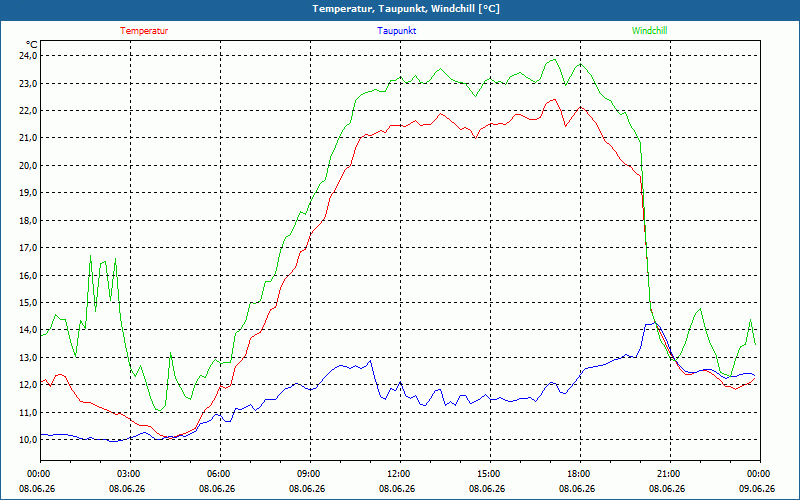Select the 11,0 y-axis value

pos(28,412)
